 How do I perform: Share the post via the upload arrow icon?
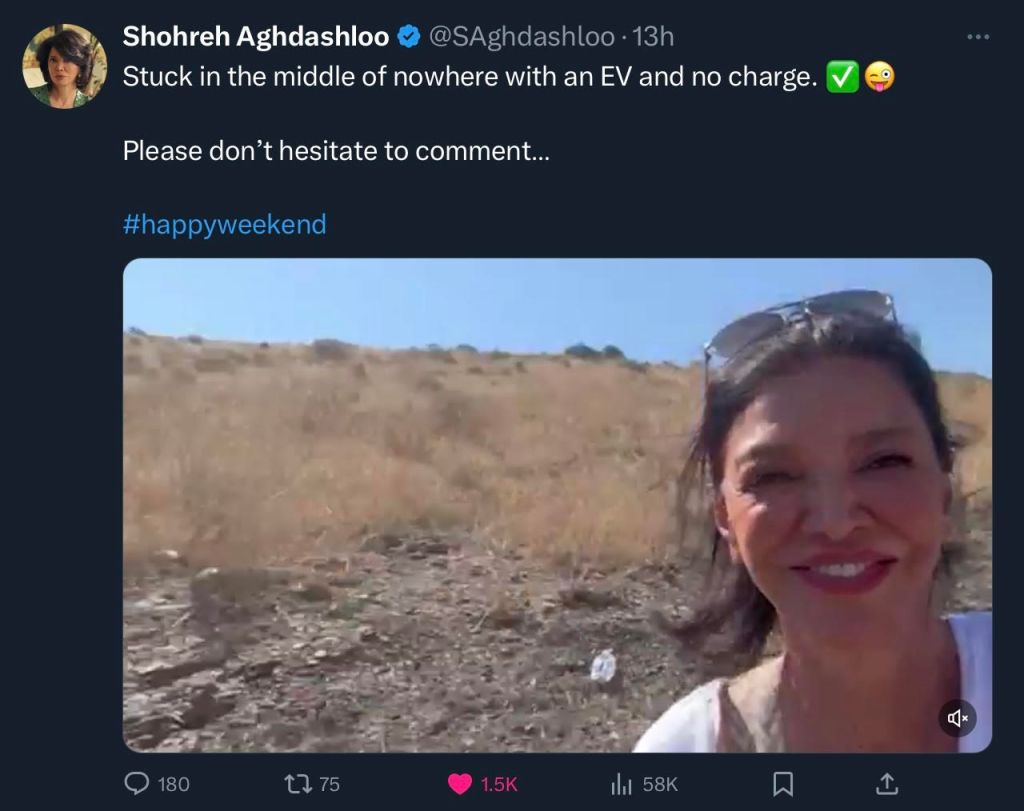click(x=886, y=784)
